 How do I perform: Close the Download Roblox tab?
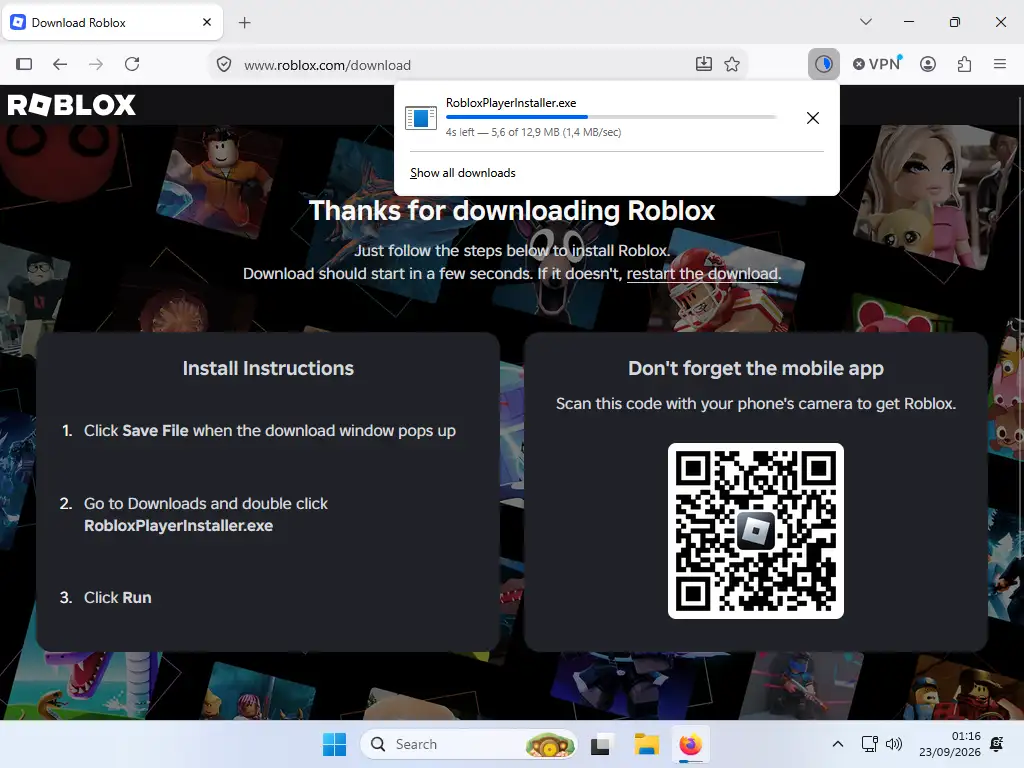click(207, 22)
